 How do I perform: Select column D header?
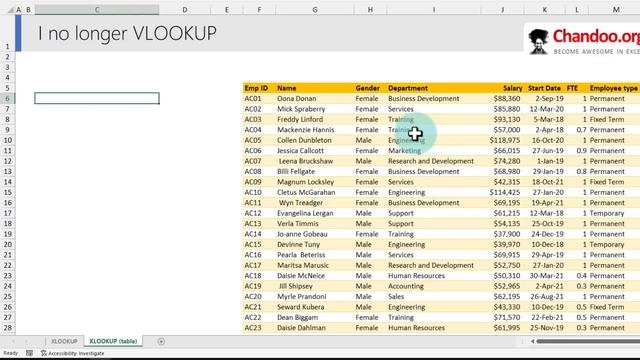(x=185, y=9)
